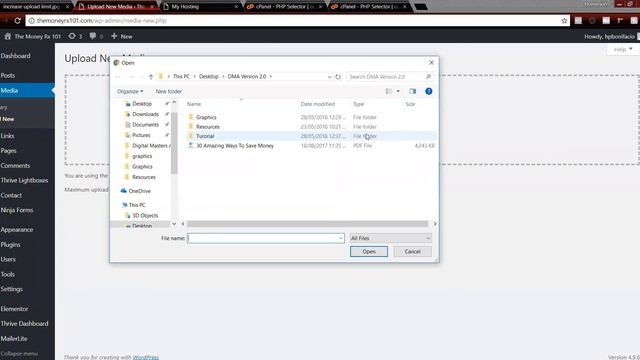Click New folder in the dialog
The height and width of the screenshot is (360, 640).
[169, 91]
